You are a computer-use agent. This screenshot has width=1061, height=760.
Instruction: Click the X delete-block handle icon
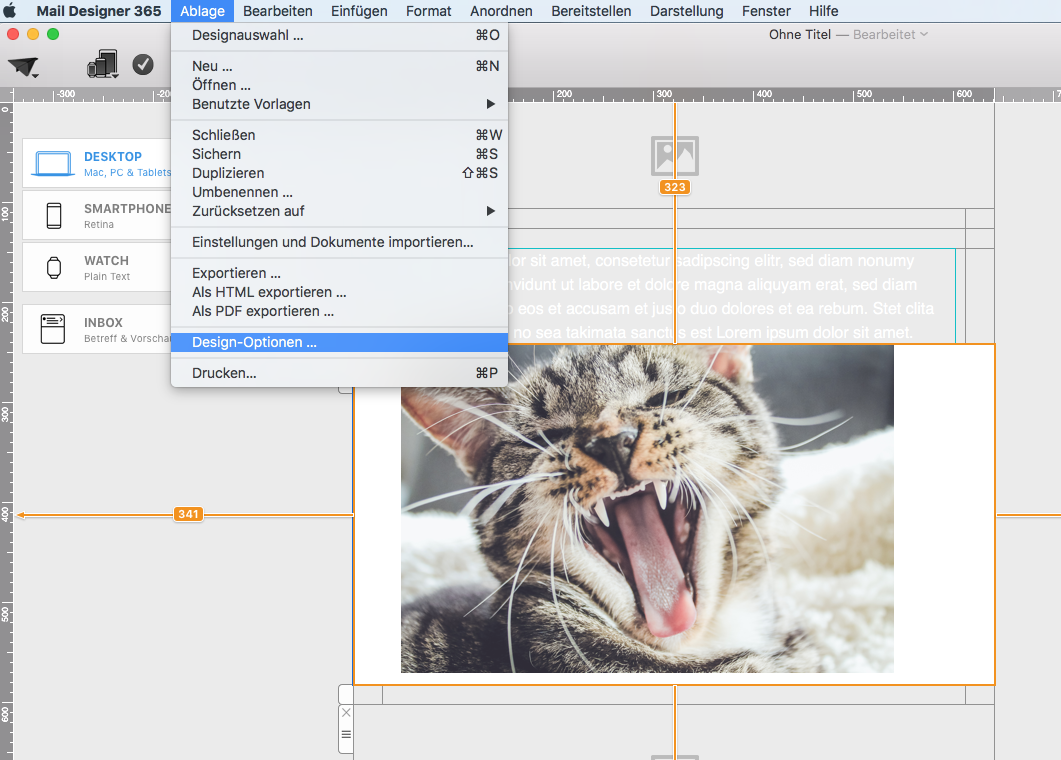coord(346,713)
